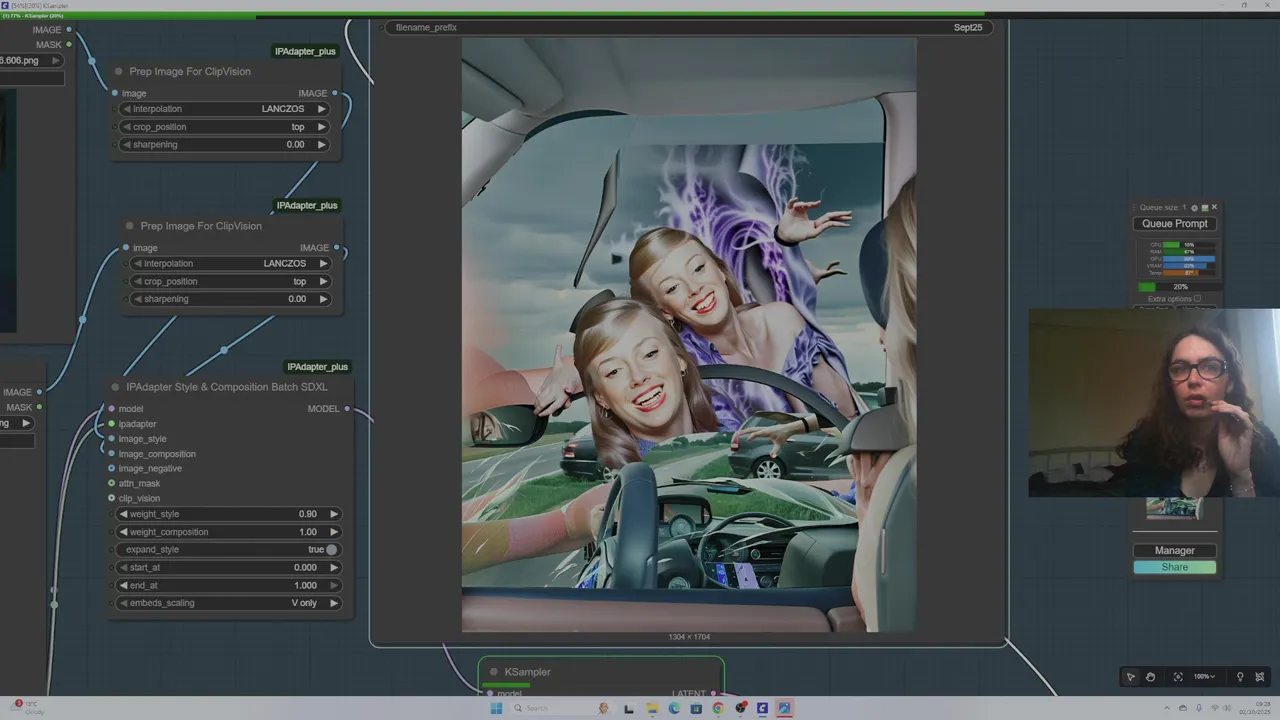Click attn_mask input port
The width and height of the screenshot is (1280, 720).
(x=111, y=483)
